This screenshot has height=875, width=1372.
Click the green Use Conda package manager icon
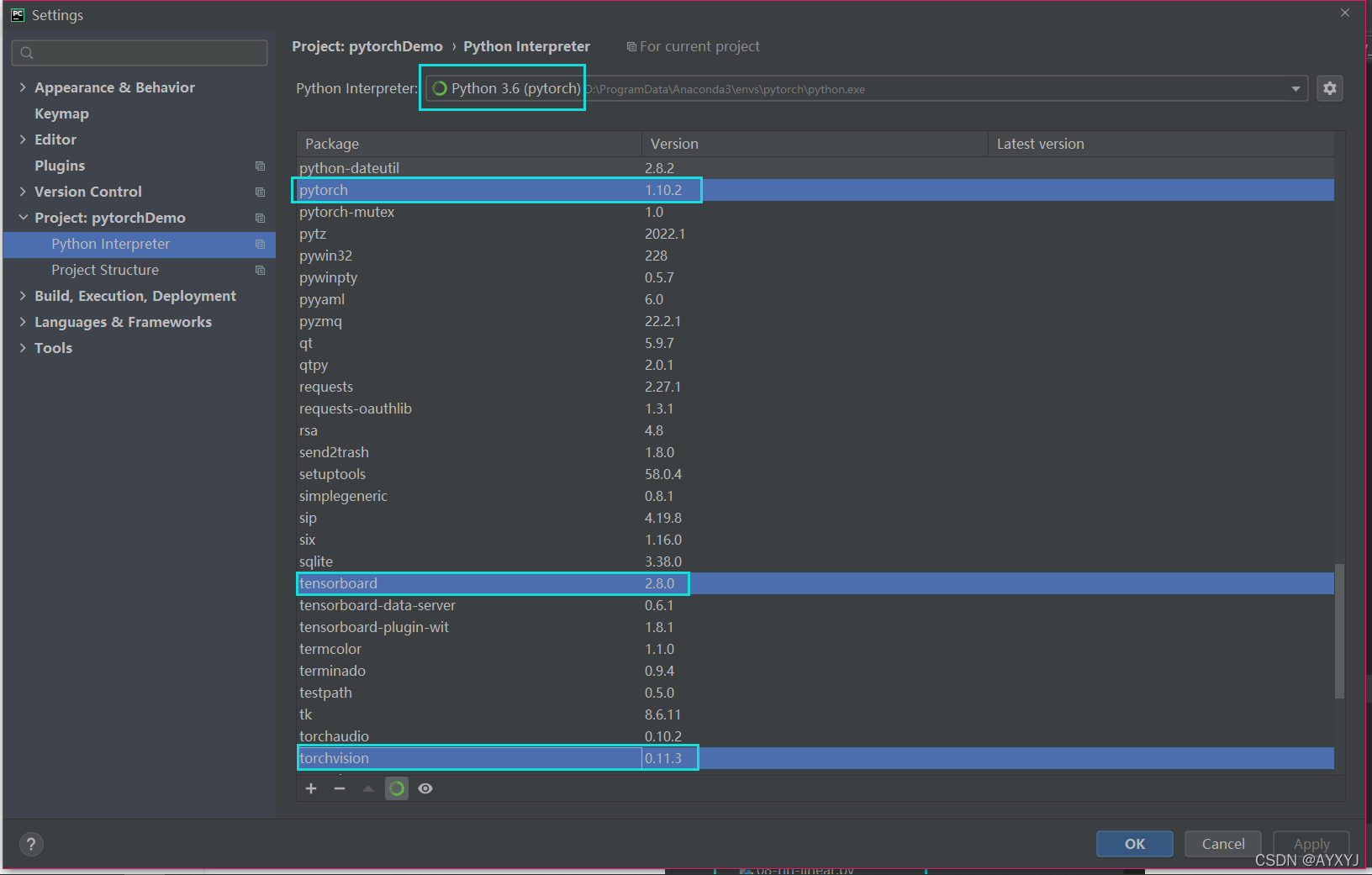coord(397,788)
